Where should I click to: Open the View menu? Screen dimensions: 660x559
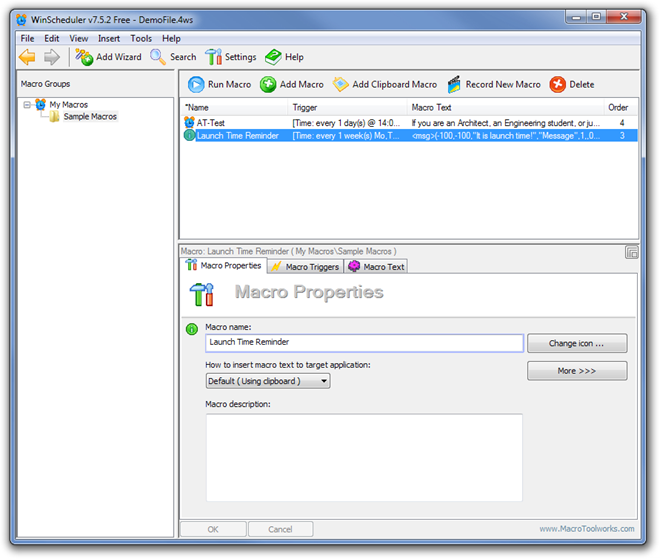click(x=79, y=38)
